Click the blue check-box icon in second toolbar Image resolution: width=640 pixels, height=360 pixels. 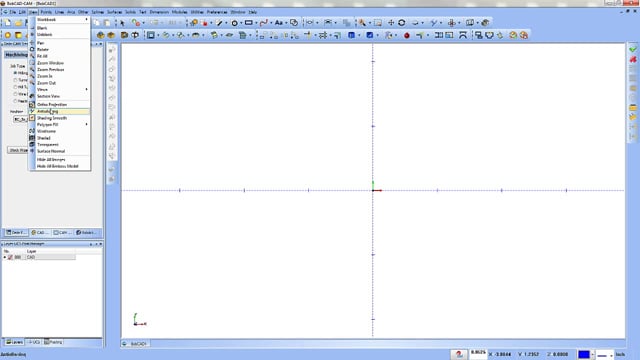pos(369,36)
